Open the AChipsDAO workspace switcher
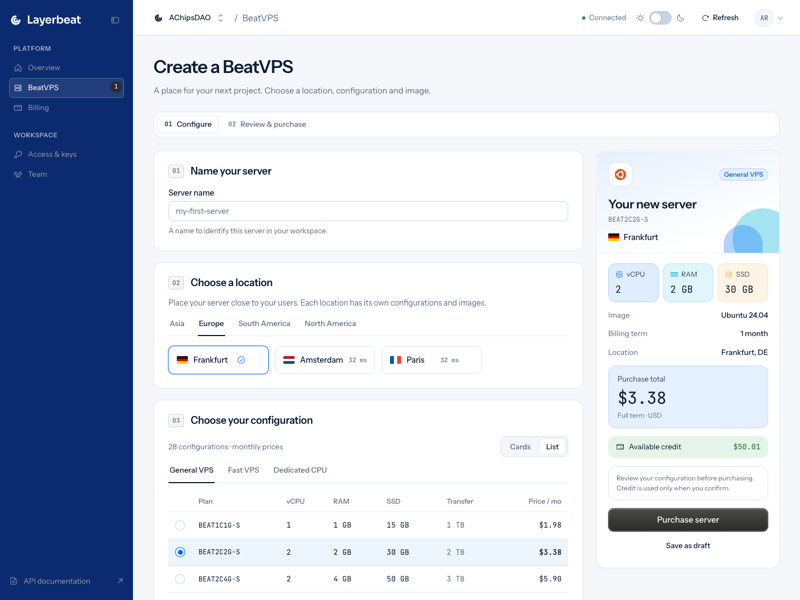The image size is (800, 600). click(x=189, y=18)
